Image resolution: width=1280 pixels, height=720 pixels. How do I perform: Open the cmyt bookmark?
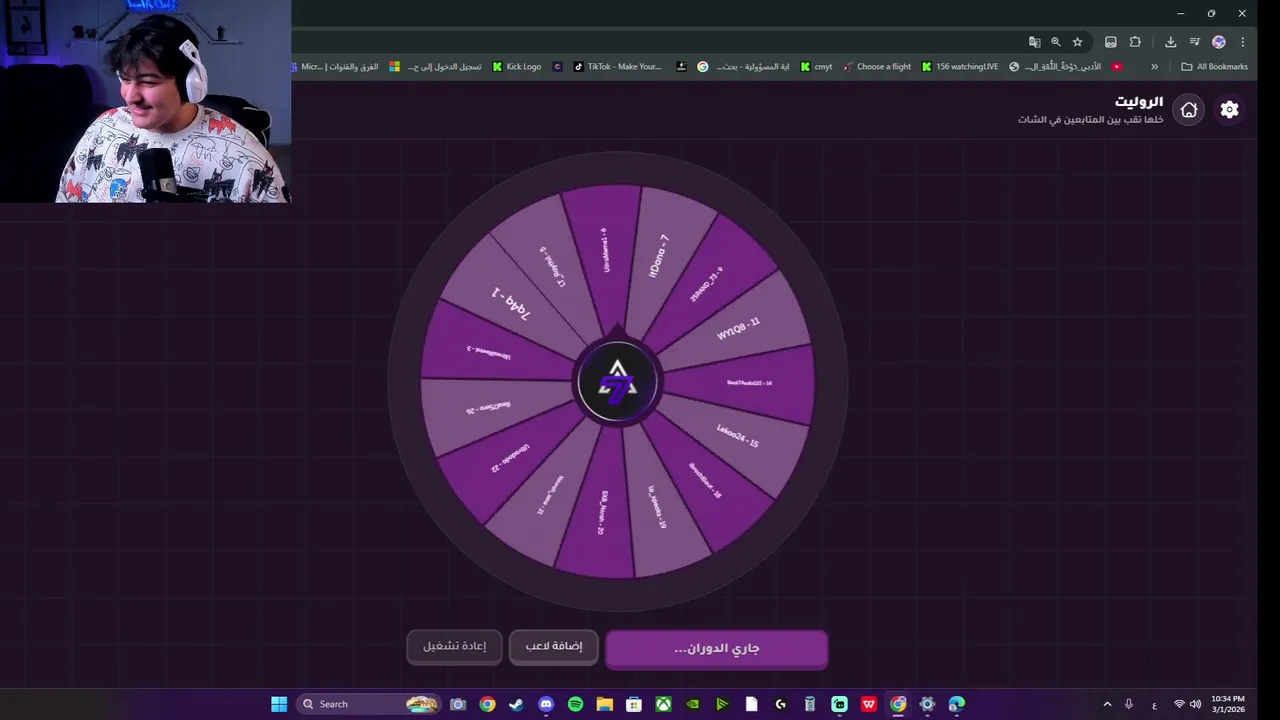click(816, 67)
